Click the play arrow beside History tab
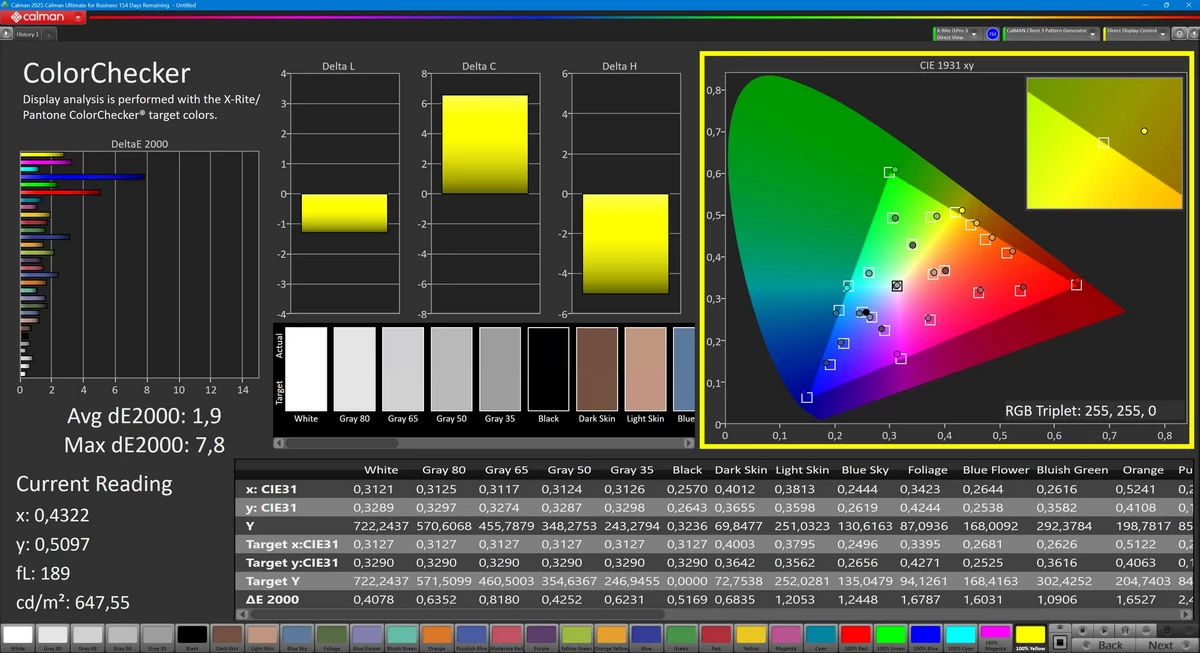1200x653 pixels. click(7, 34)
